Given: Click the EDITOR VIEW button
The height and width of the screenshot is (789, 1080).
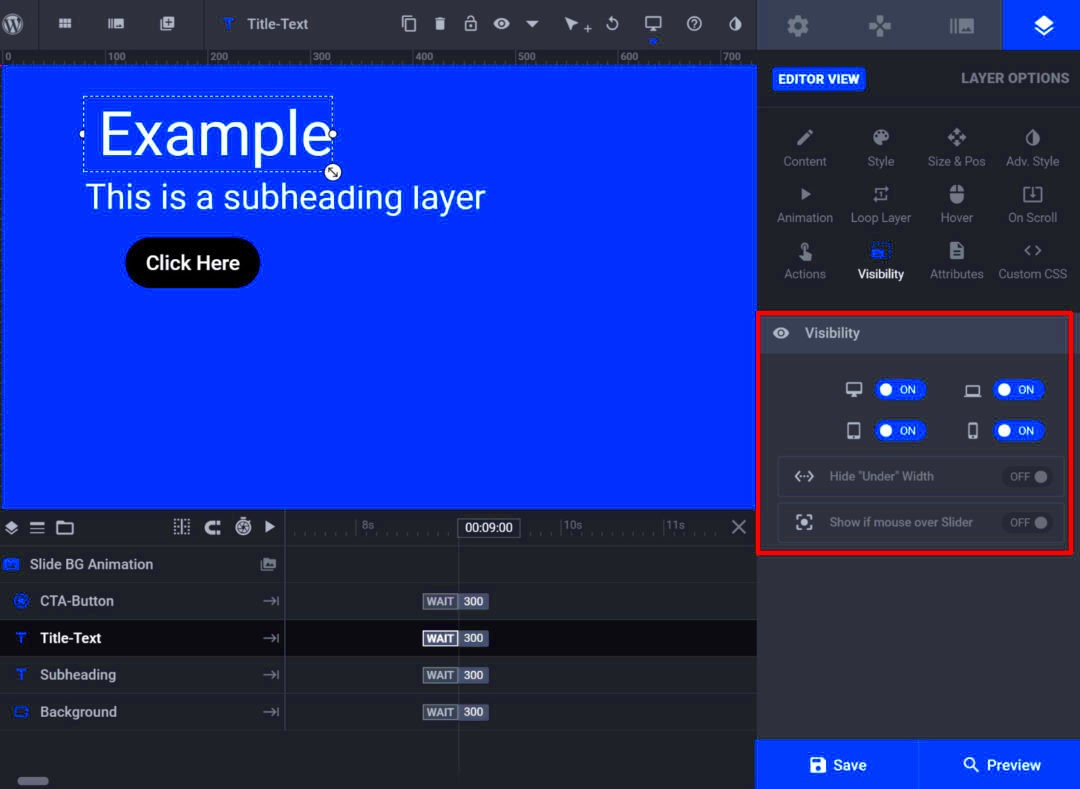Looking at the screenshot, I should 818,79.
